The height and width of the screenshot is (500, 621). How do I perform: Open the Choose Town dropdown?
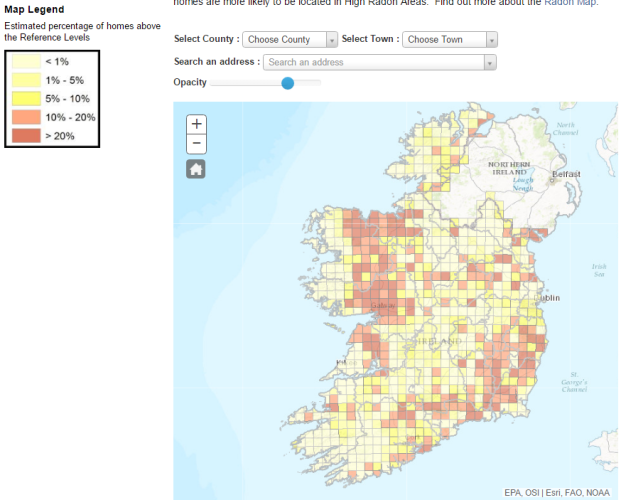pos(450,40)
